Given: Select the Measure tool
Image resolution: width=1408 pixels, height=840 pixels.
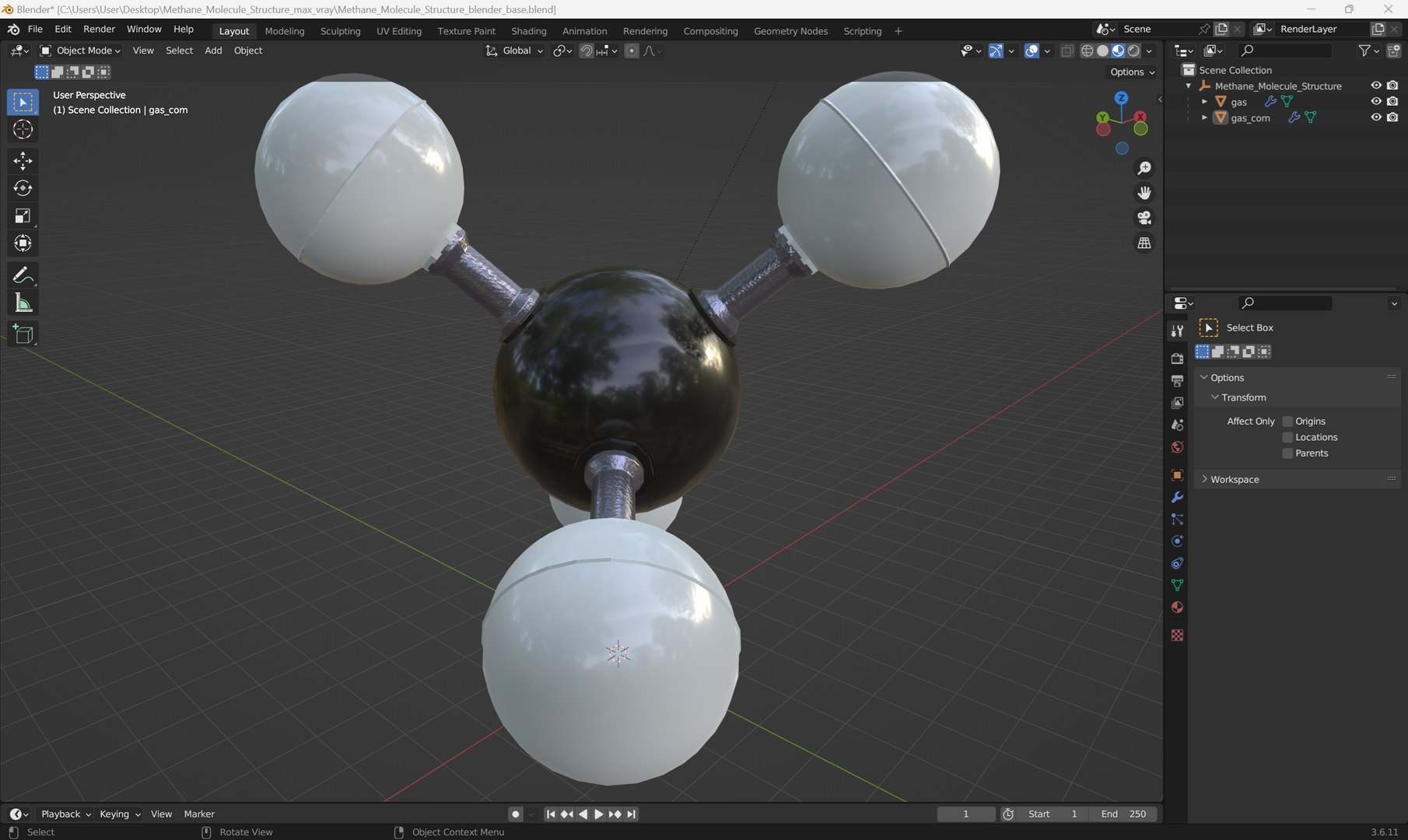Looking at the screenshot, I should 23,303.
